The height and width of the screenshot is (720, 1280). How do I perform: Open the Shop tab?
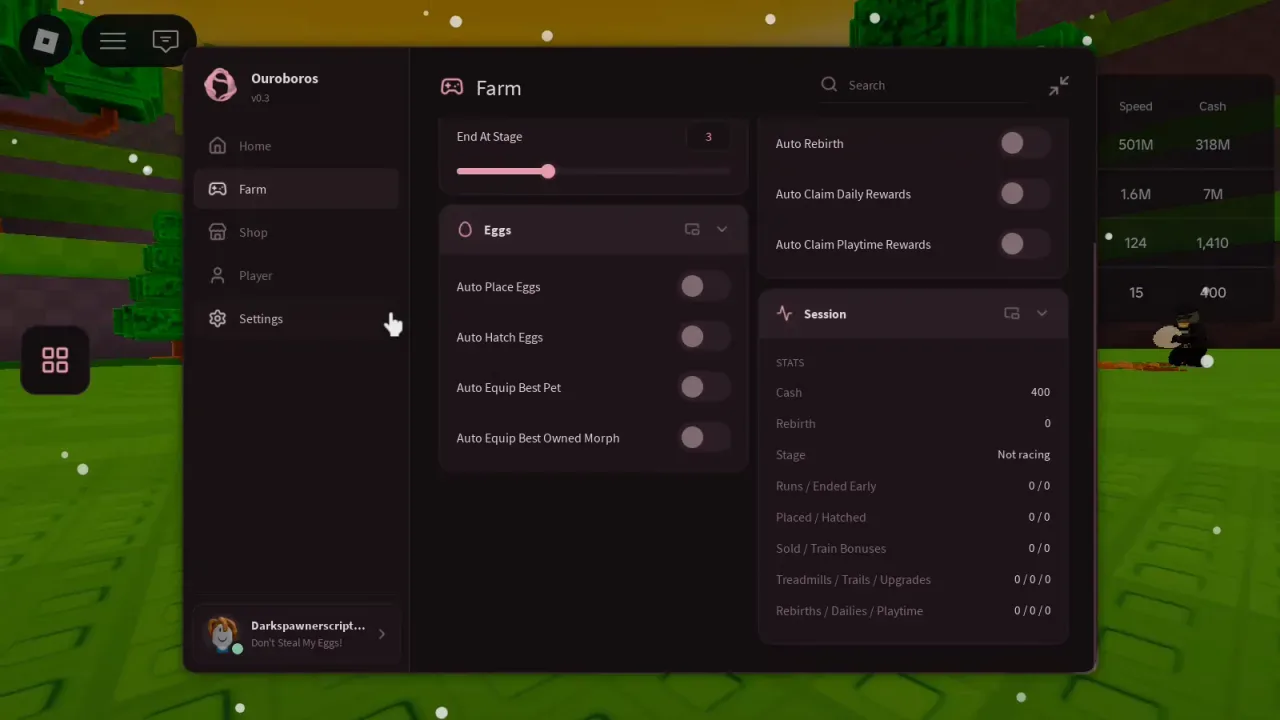coord(296,232)
